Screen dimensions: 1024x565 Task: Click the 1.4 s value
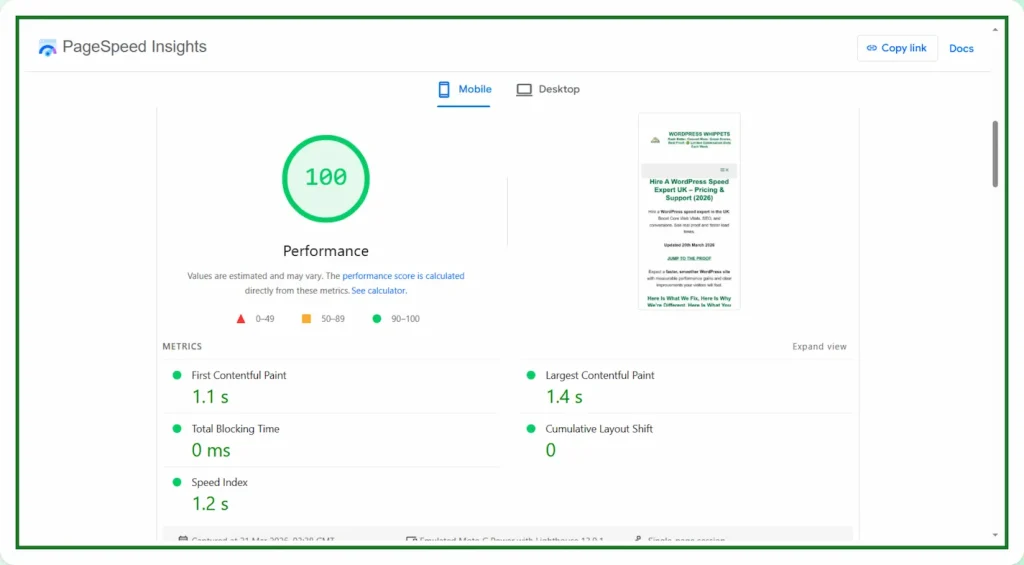pyautogui.click(x=564, y=396)
